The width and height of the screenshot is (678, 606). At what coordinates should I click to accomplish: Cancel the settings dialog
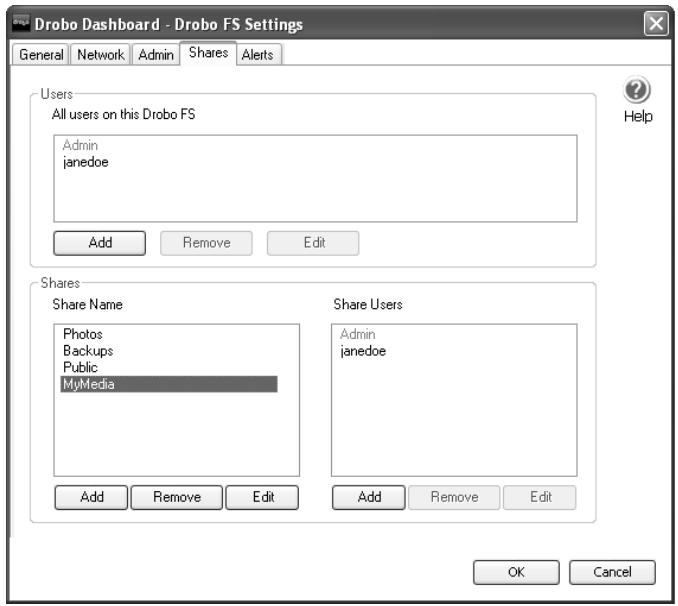click(x=612, y=572)
